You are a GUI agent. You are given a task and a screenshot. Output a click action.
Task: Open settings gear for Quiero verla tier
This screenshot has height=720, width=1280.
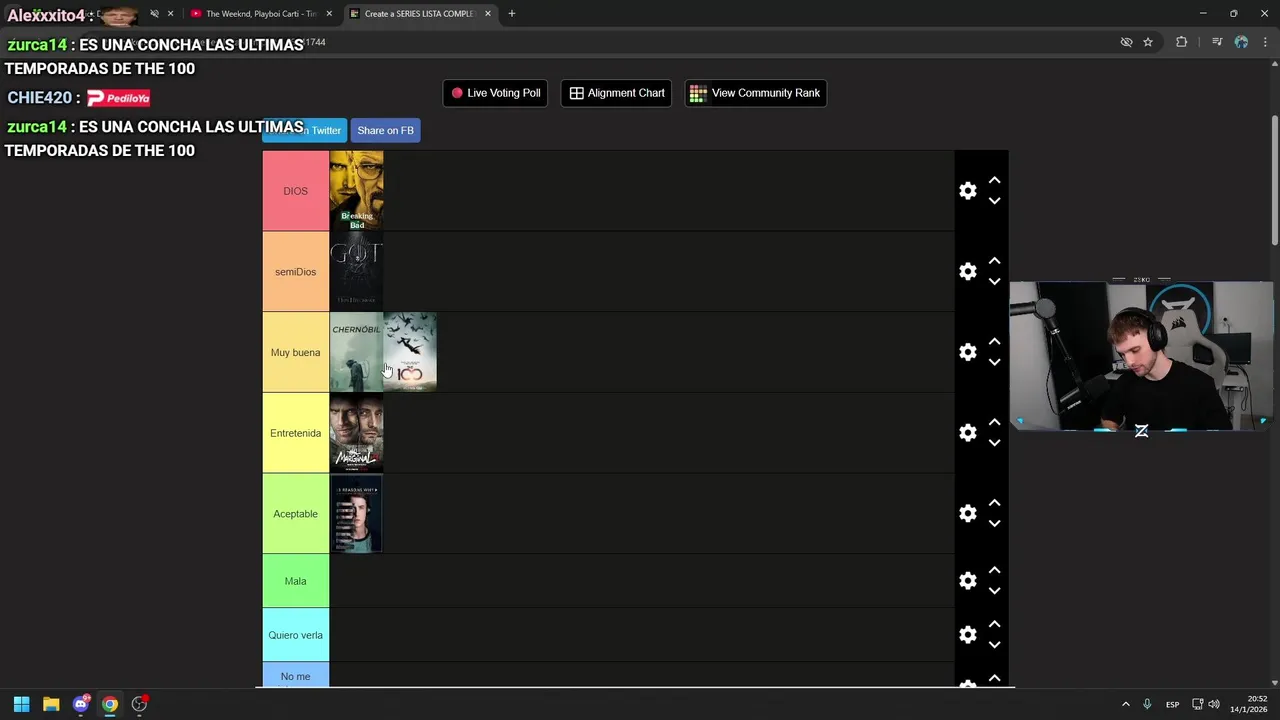click(x=967, y=635)
